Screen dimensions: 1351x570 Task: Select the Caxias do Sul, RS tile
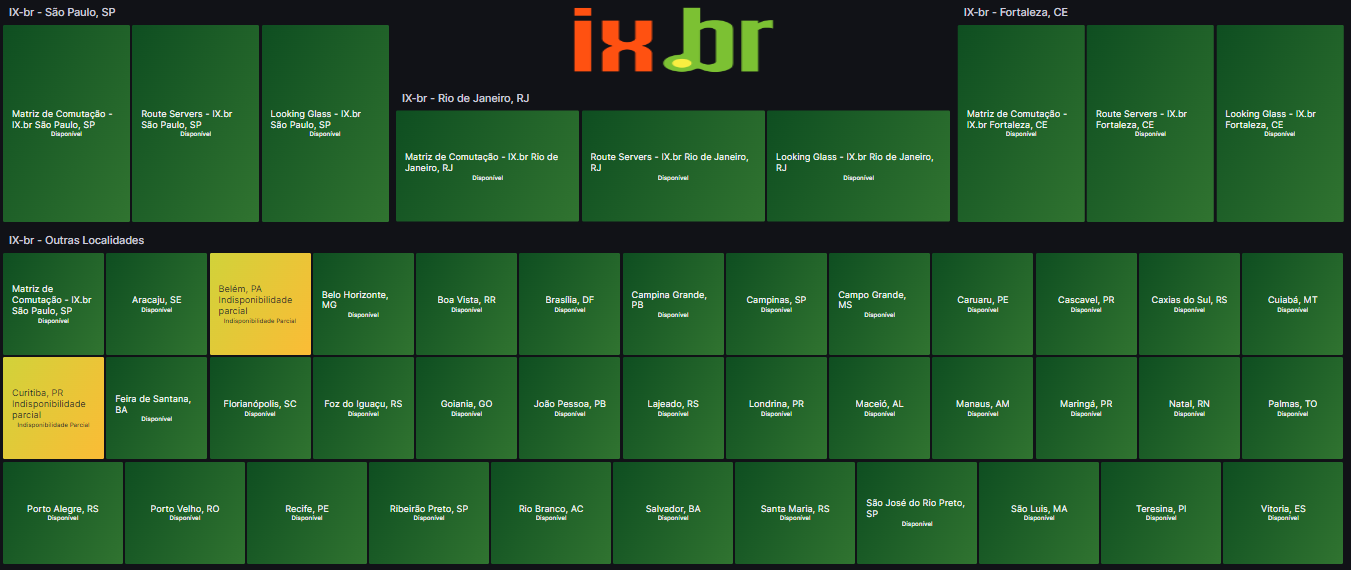(1189, 304)
